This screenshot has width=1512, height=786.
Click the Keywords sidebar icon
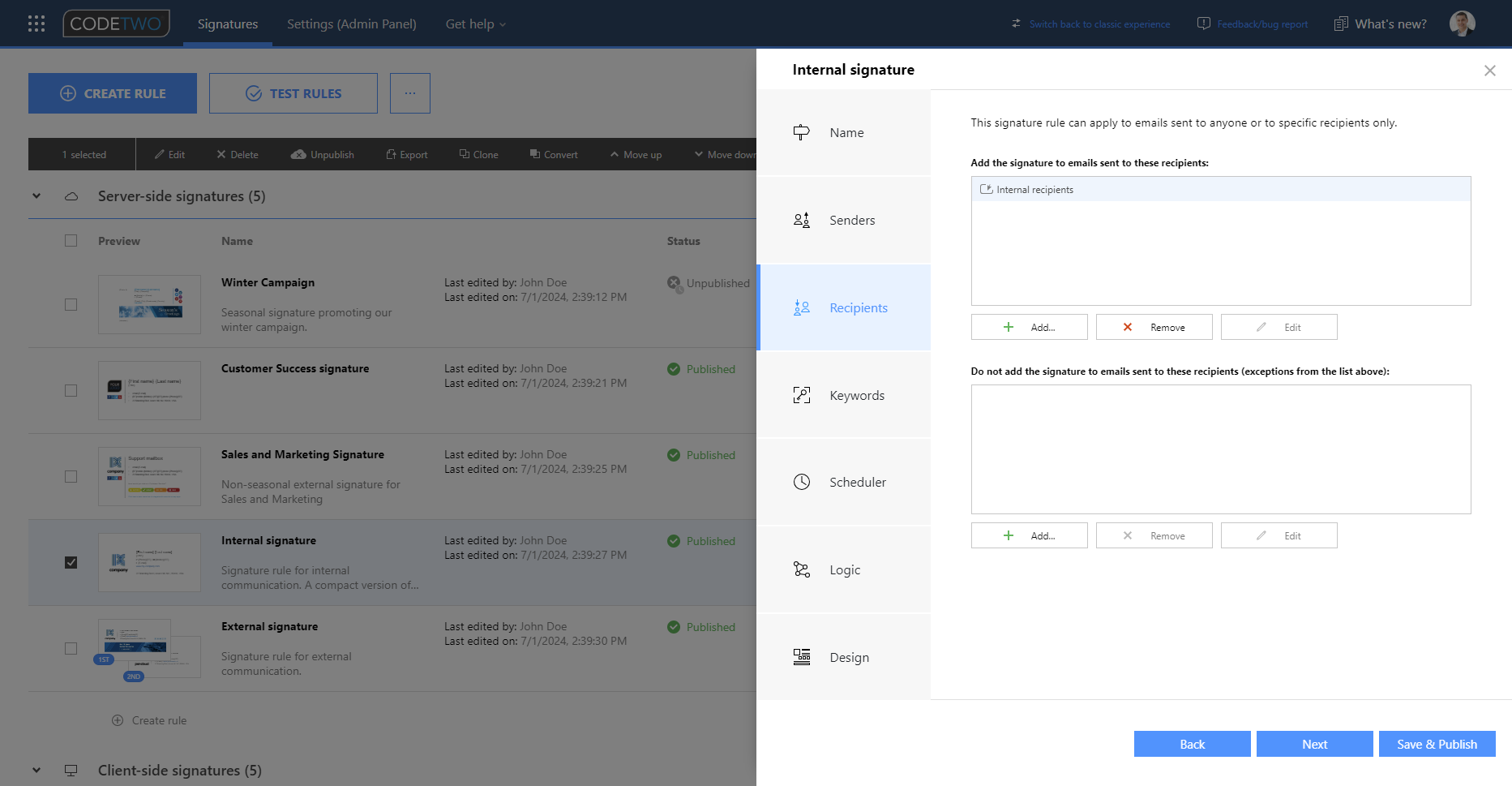[x=801, y=395]
